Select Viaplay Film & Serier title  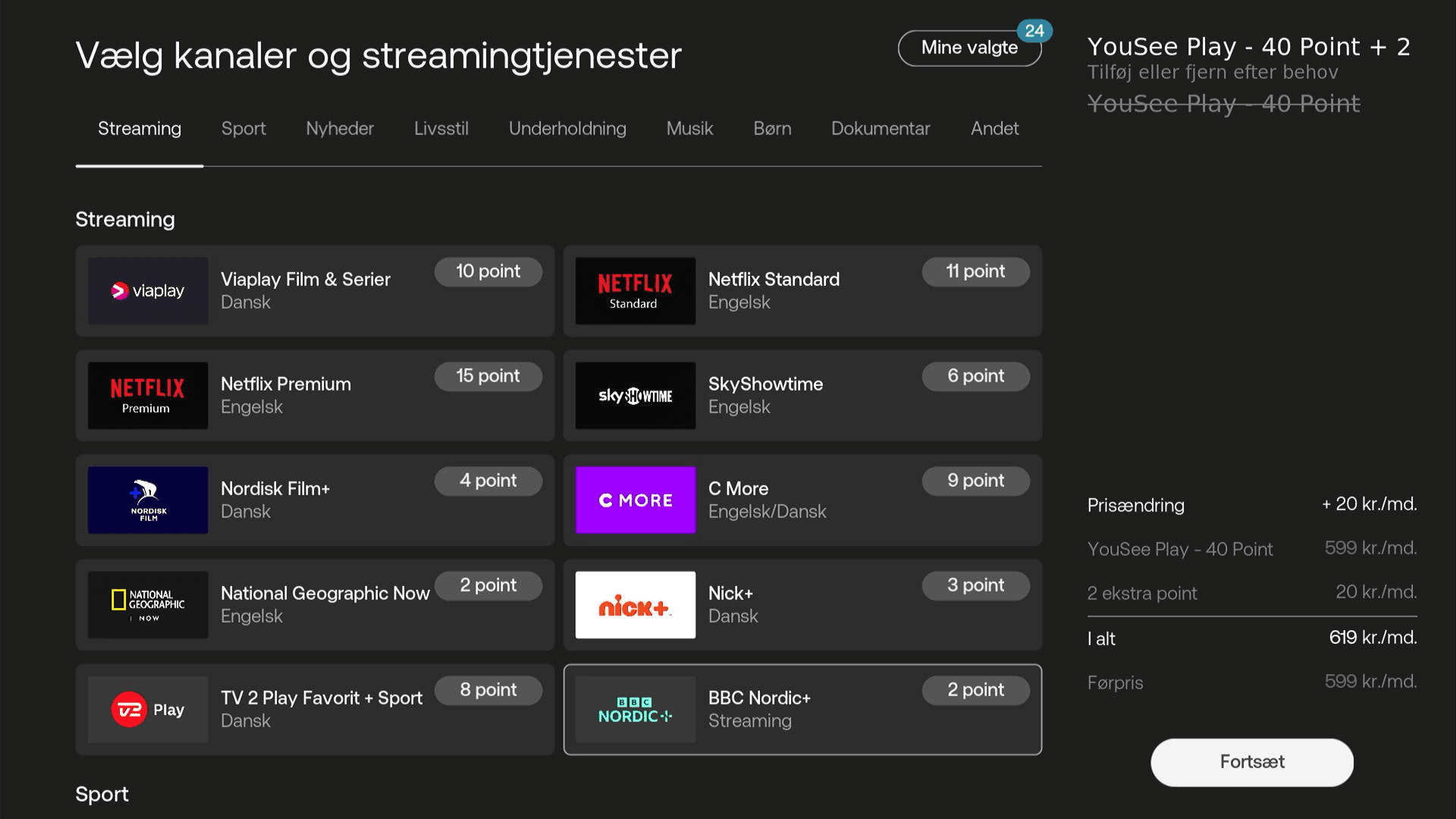[x=306, y=280]
